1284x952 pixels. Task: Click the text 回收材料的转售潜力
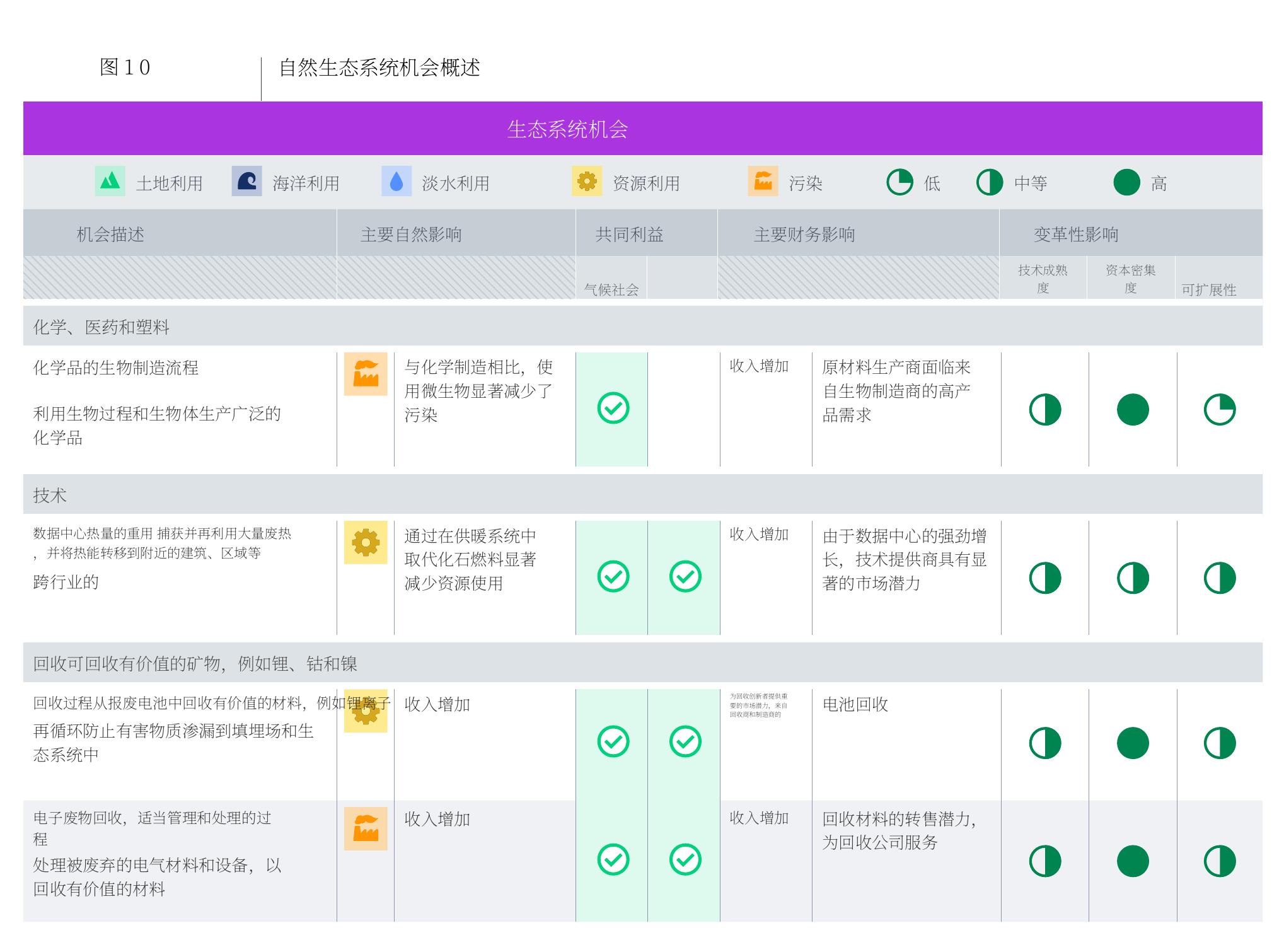point(899,819)
